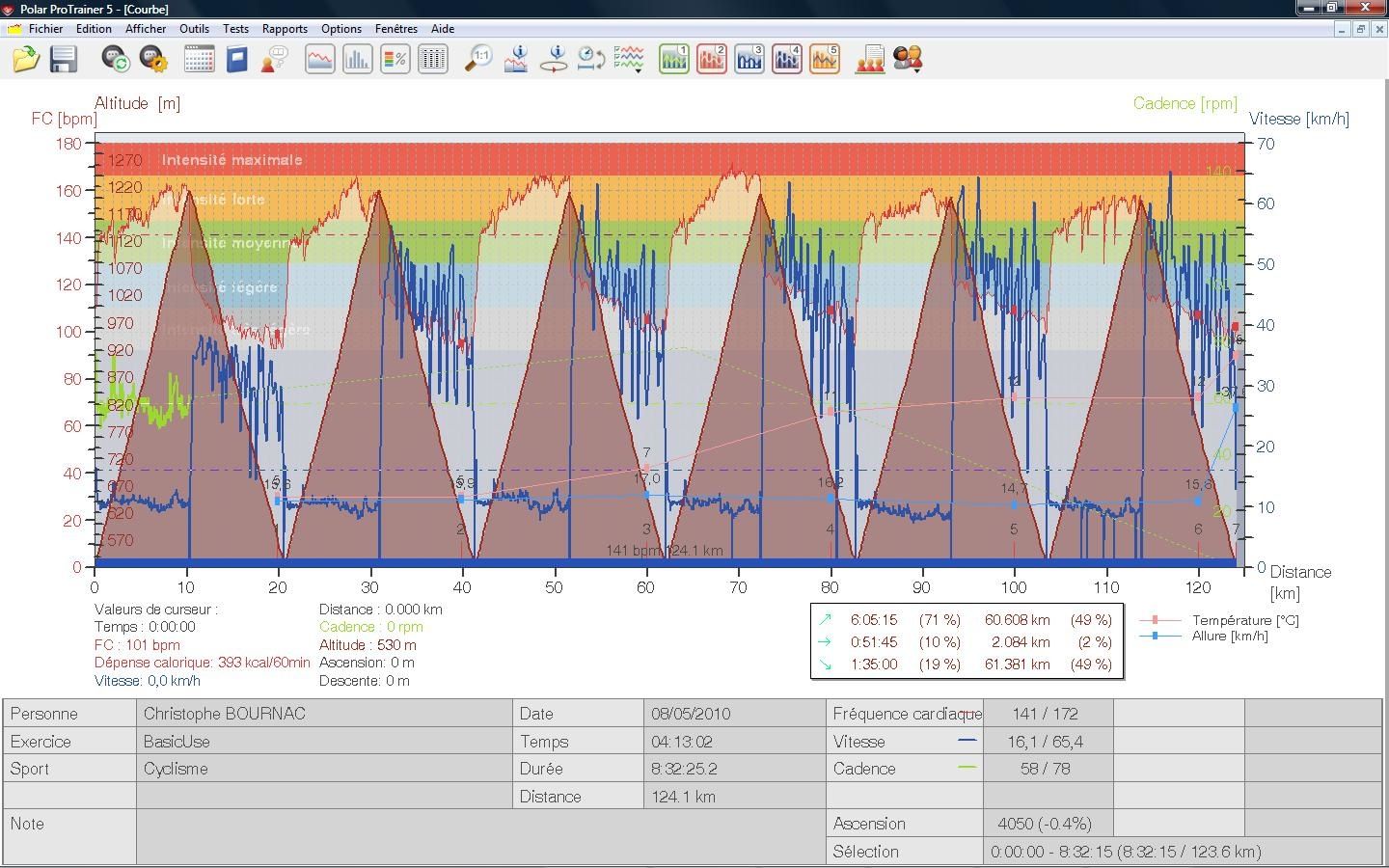Open the user selection people dropdown icon
This screenshot has height=868, width=1389.
[909, 59]
